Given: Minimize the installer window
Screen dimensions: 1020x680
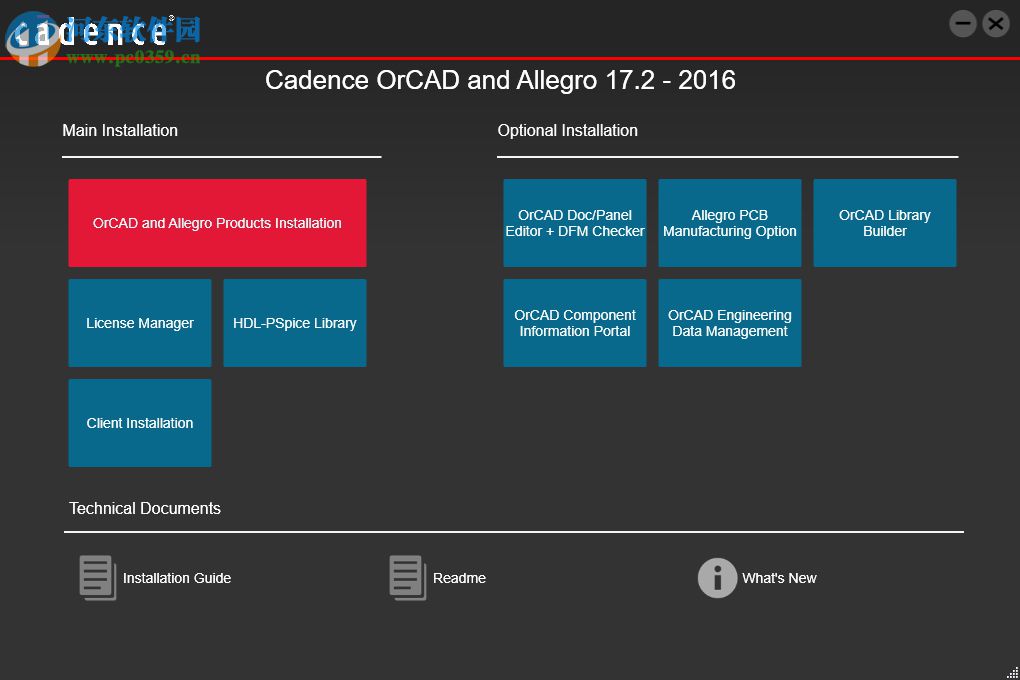Looking at the screenshot, I should pyautogui.click(x=963, y=24).
